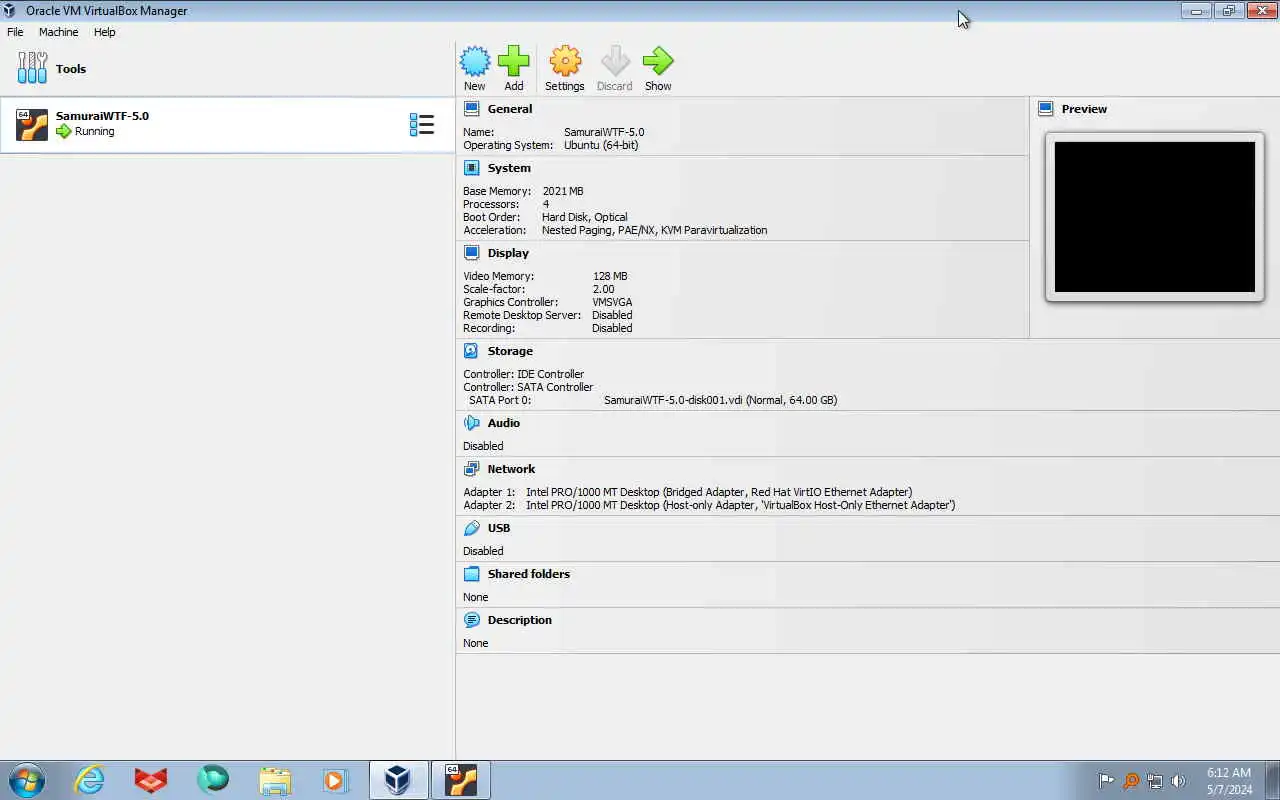Open the Help menu
Screen dimensions: 1280x800
105,32
